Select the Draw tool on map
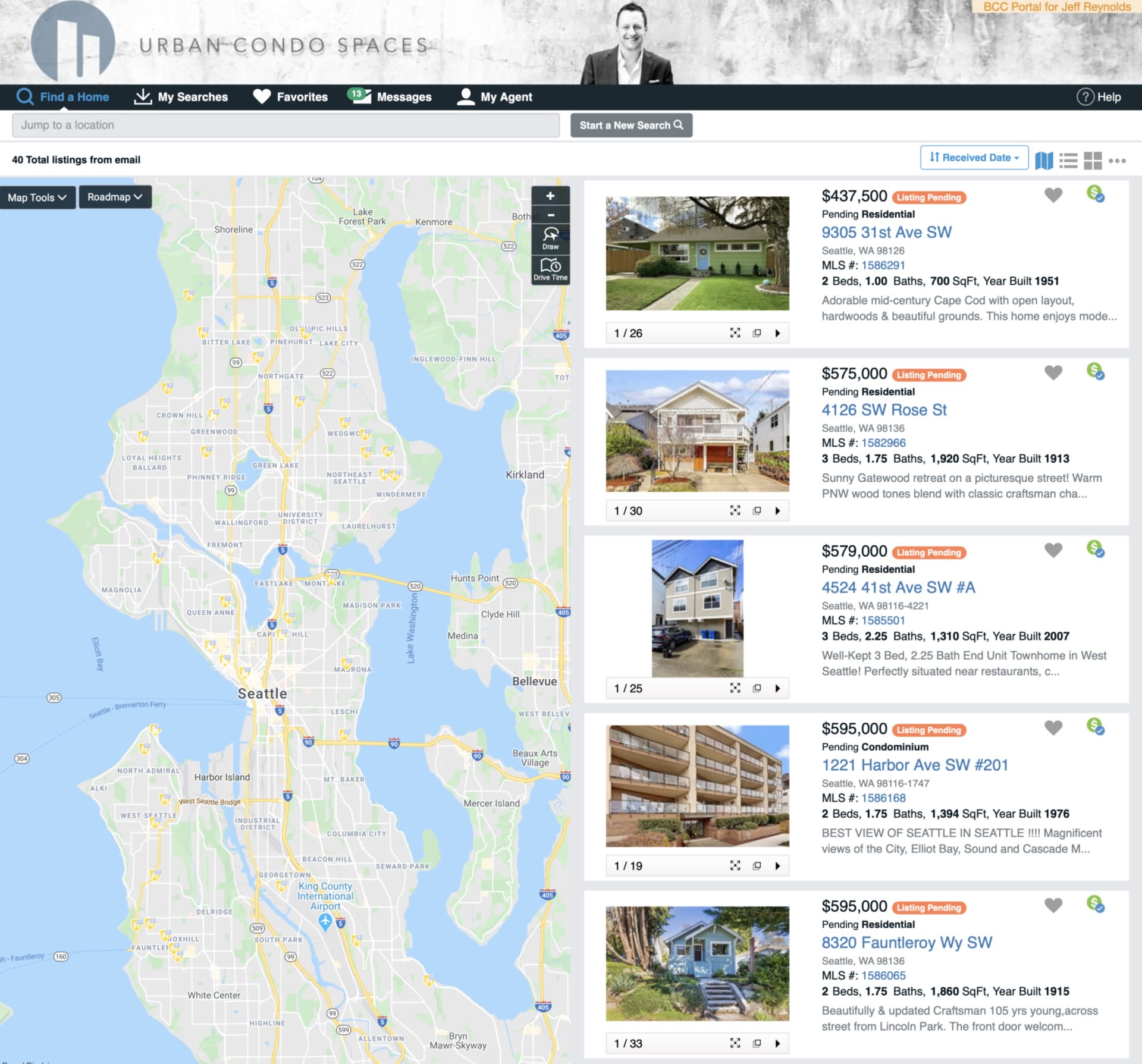 pyautogui.click(x=550, y=238)
